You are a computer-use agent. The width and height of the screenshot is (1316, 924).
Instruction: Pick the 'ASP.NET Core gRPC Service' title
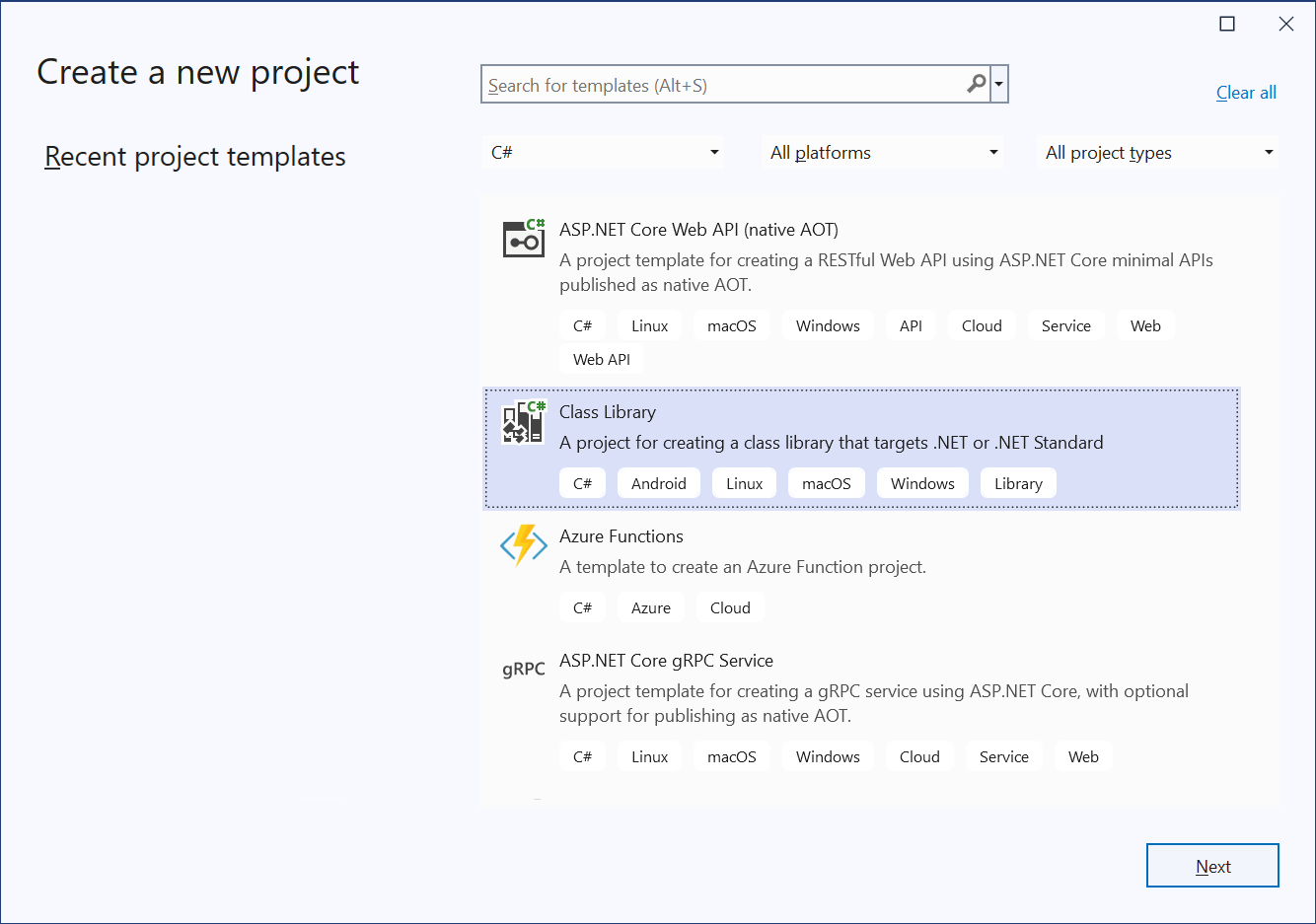click(666, 661)
